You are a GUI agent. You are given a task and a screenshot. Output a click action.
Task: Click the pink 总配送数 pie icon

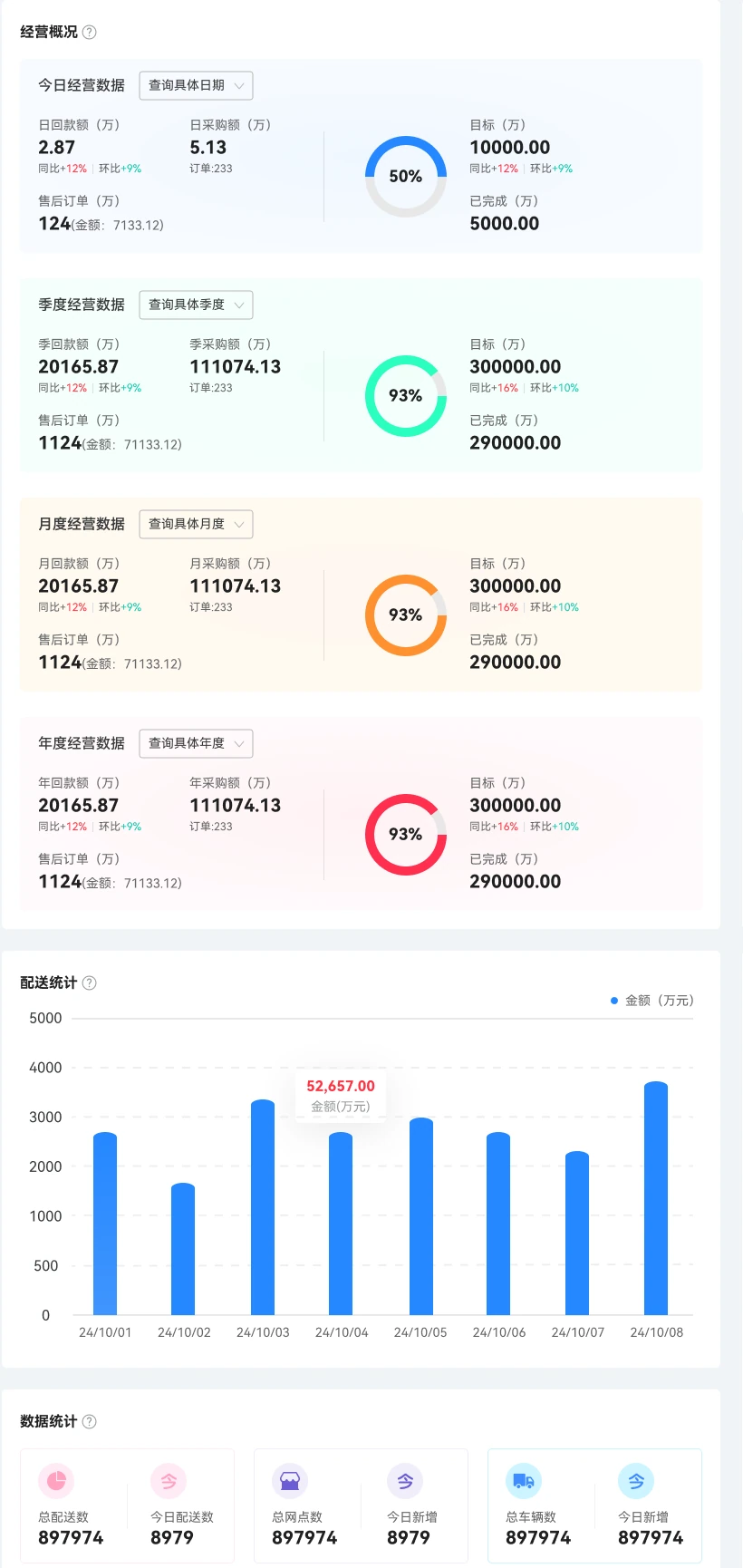(56, 1481)
